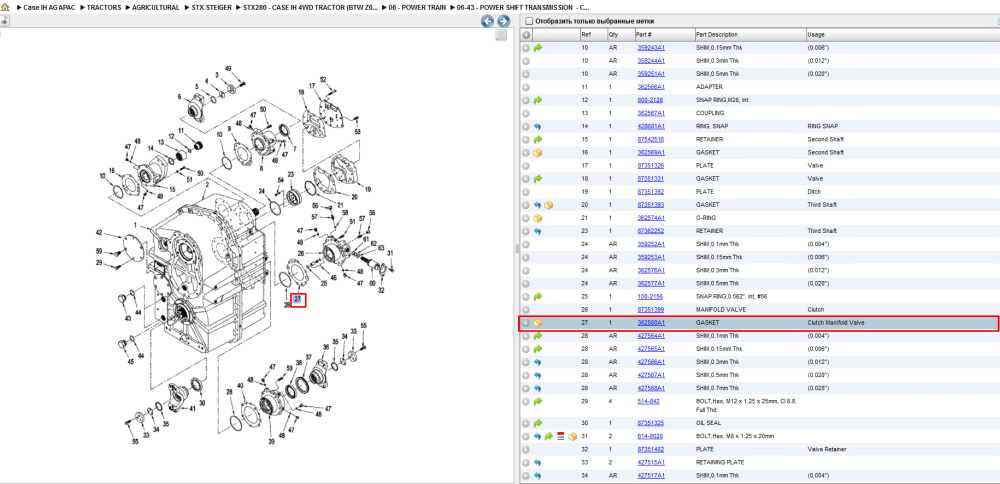Open 'AGRICULTURAL' breadcrumb
The width and height of the screenshot is (1000, 484).
tap(156, 8)
